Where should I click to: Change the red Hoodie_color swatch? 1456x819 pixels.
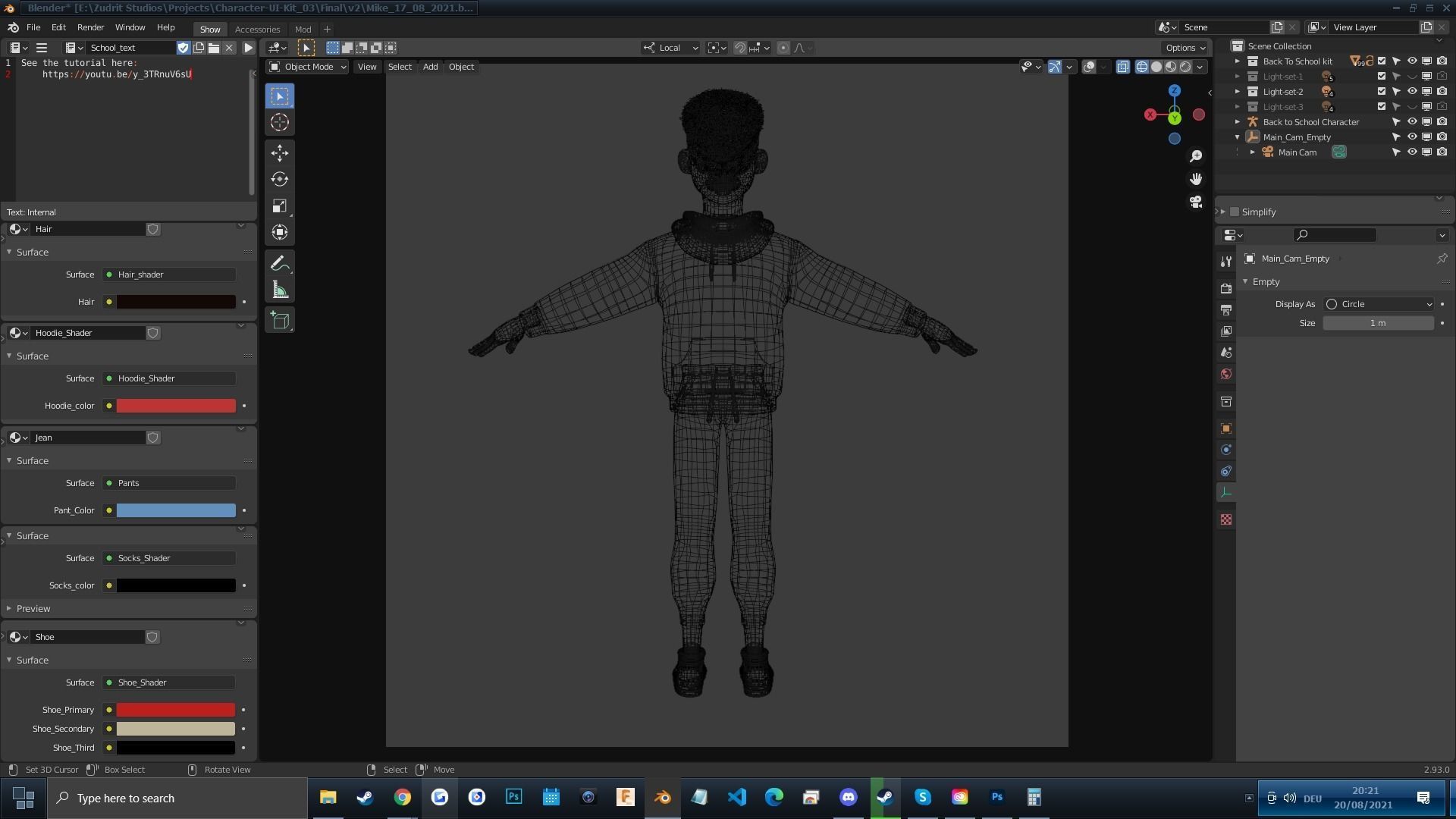click(x=176, y=406)
